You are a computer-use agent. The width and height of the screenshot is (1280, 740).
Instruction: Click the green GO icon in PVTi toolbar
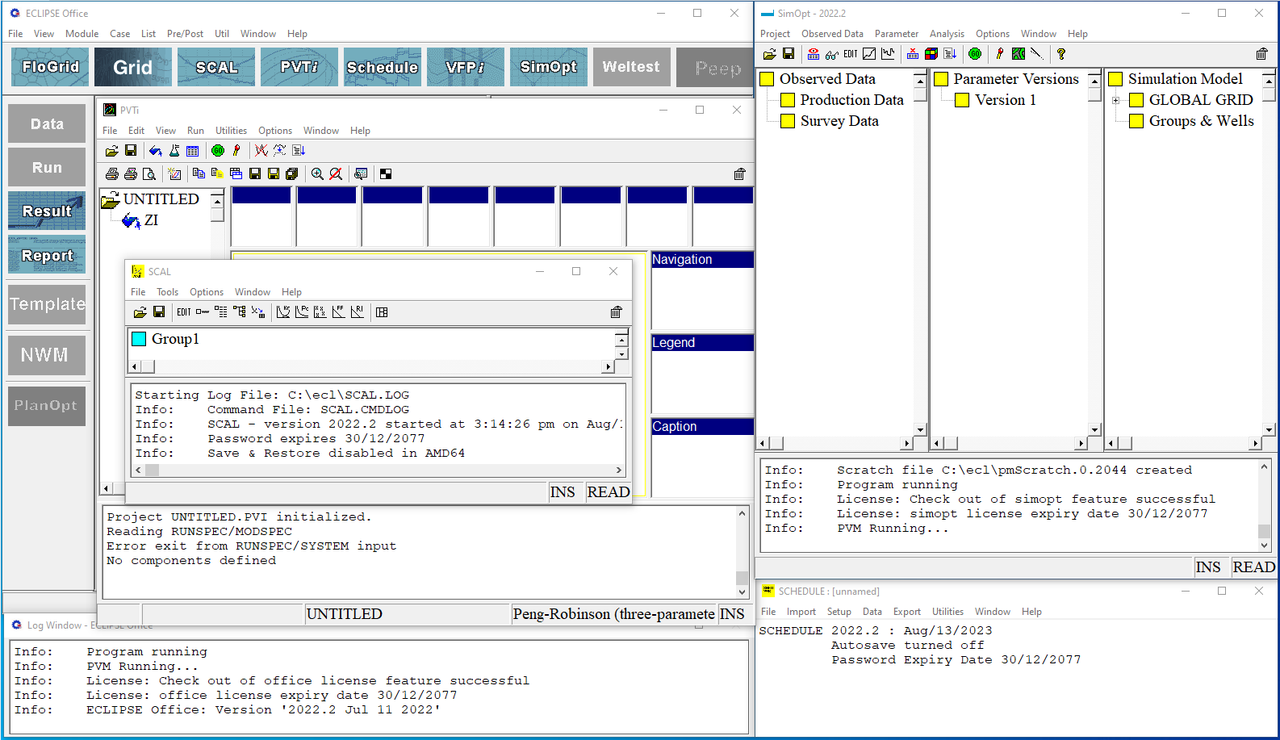217,151
